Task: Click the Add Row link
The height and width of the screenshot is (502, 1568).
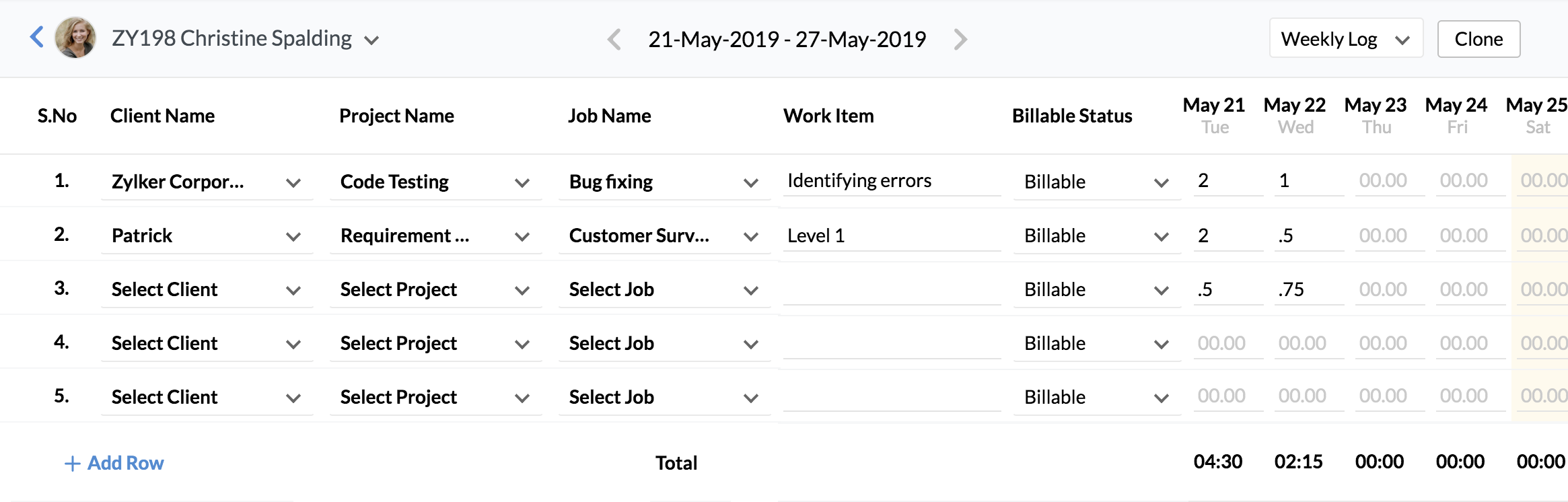Action: click(x=126, y=463)
